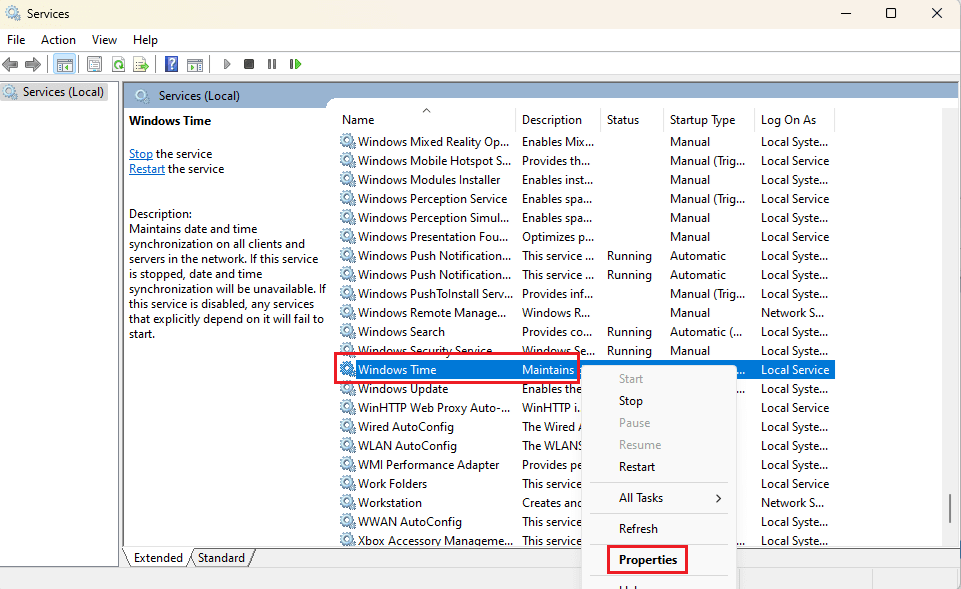Select the Windows Time service row
Image resolution: width=961 pixels, height=589 pixels.
click(x=586, y=370)
